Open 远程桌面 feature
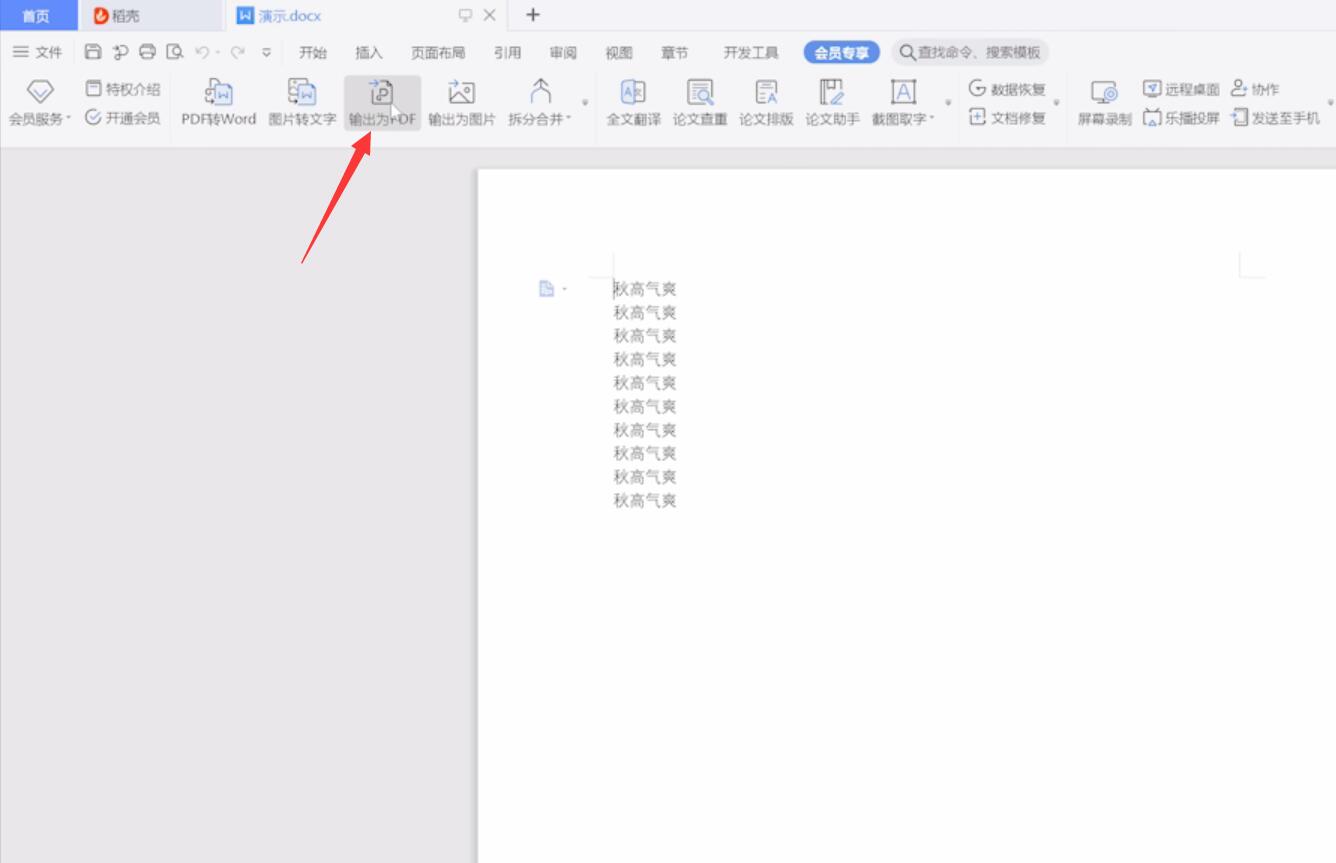The height and width of the screenshot is (863, 1336). 1181,89
